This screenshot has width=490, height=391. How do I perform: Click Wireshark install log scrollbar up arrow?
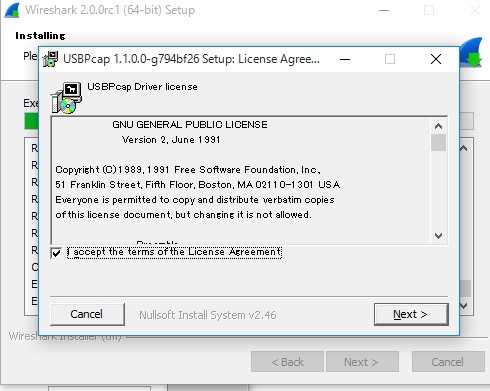[464, 148]
